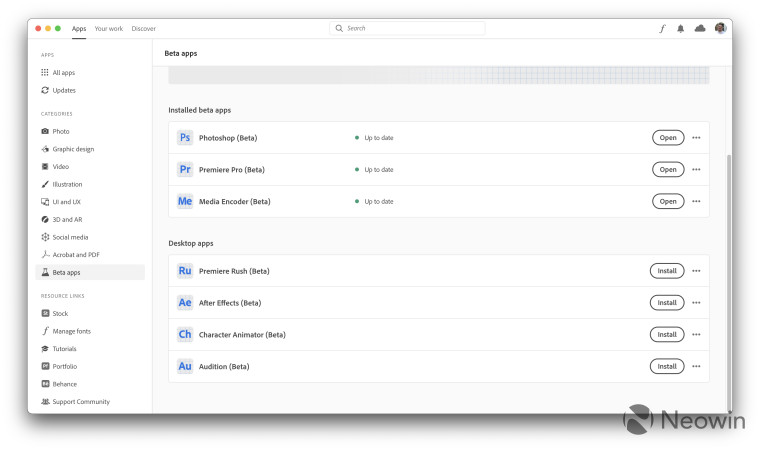Click Premiere Pro (Beta) Up to date status

[x=374, y=169]
